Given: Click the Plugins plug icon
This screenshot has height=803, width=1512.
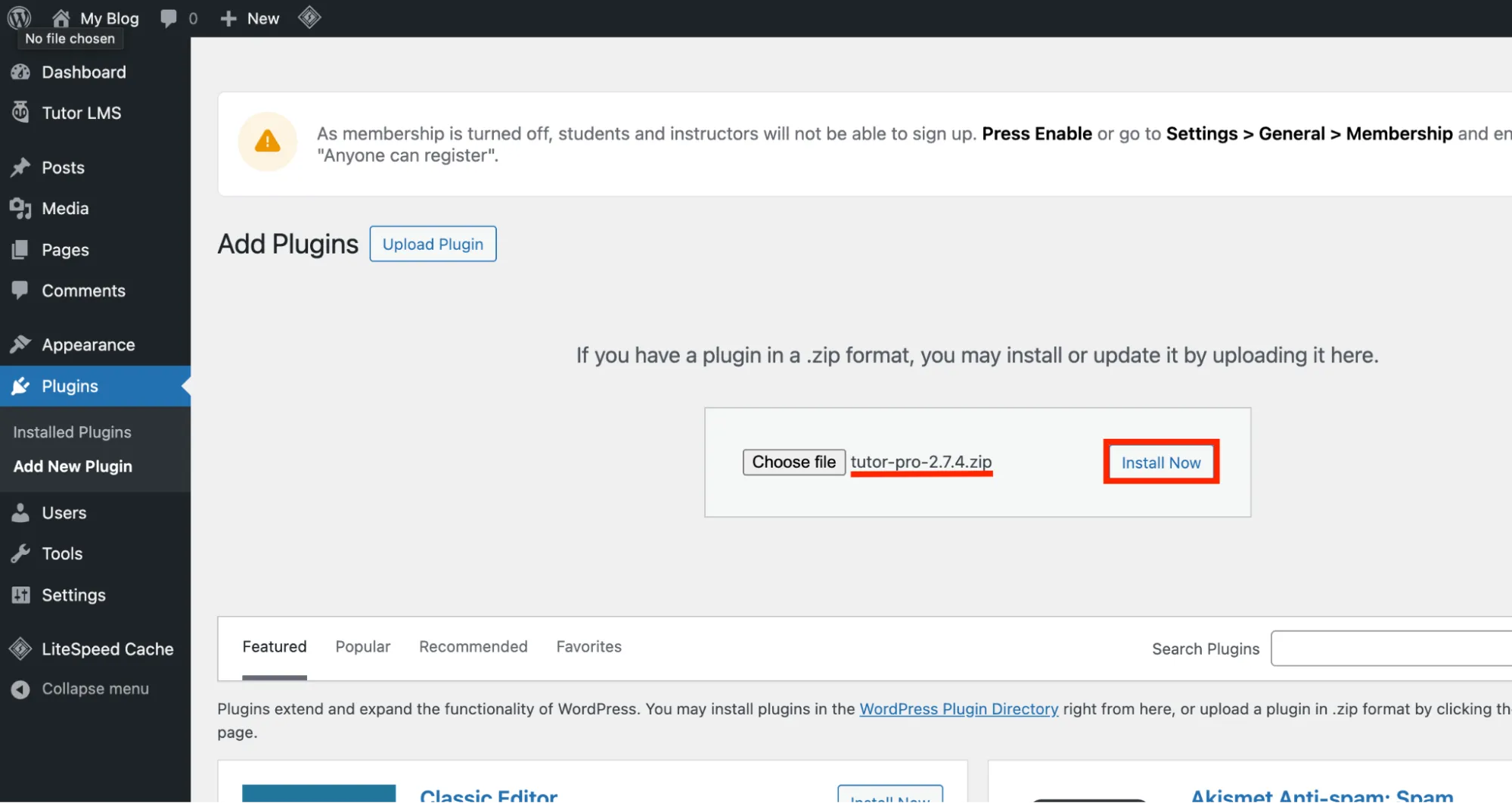Looking at the screenshot, I should point(20,386).
